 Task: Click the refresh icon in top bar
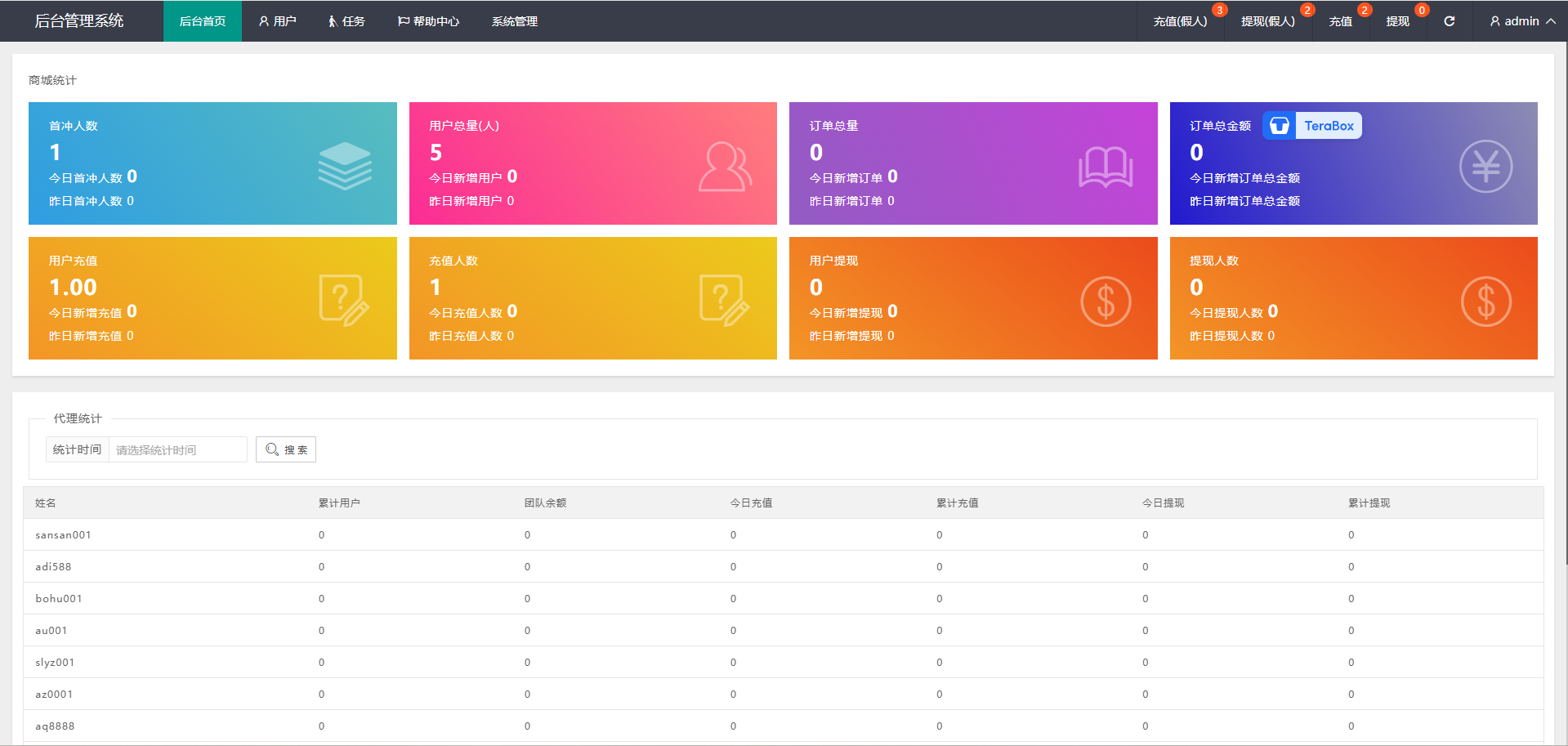(x=1449, y=21)
